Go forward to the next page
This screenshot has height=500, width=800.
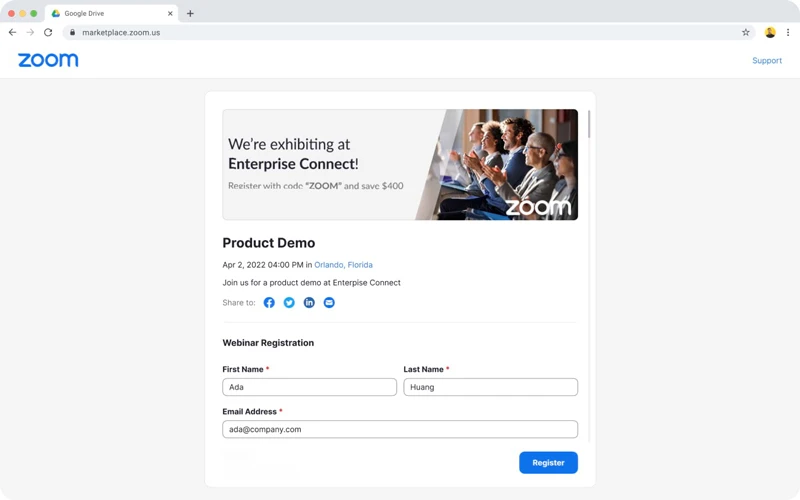pyautogui.click(x=30, y=32)
